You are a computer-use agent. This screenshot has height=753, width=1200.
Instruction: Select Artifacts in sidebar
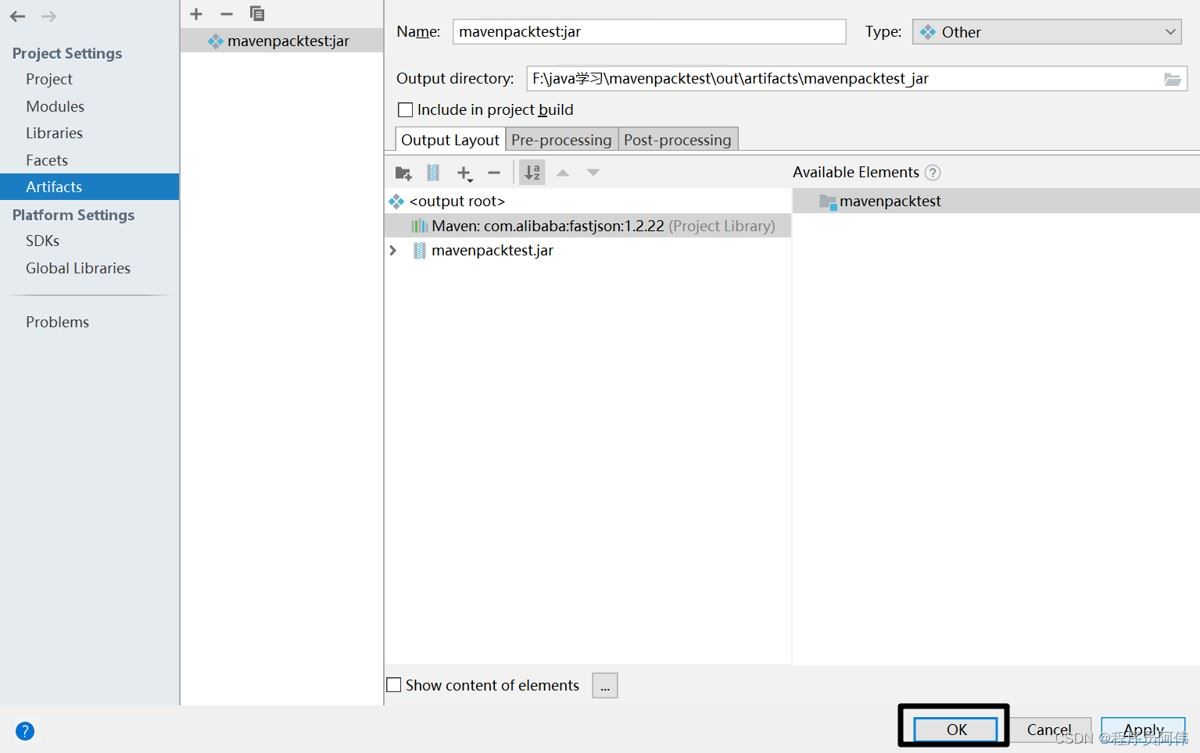point(90,187)
